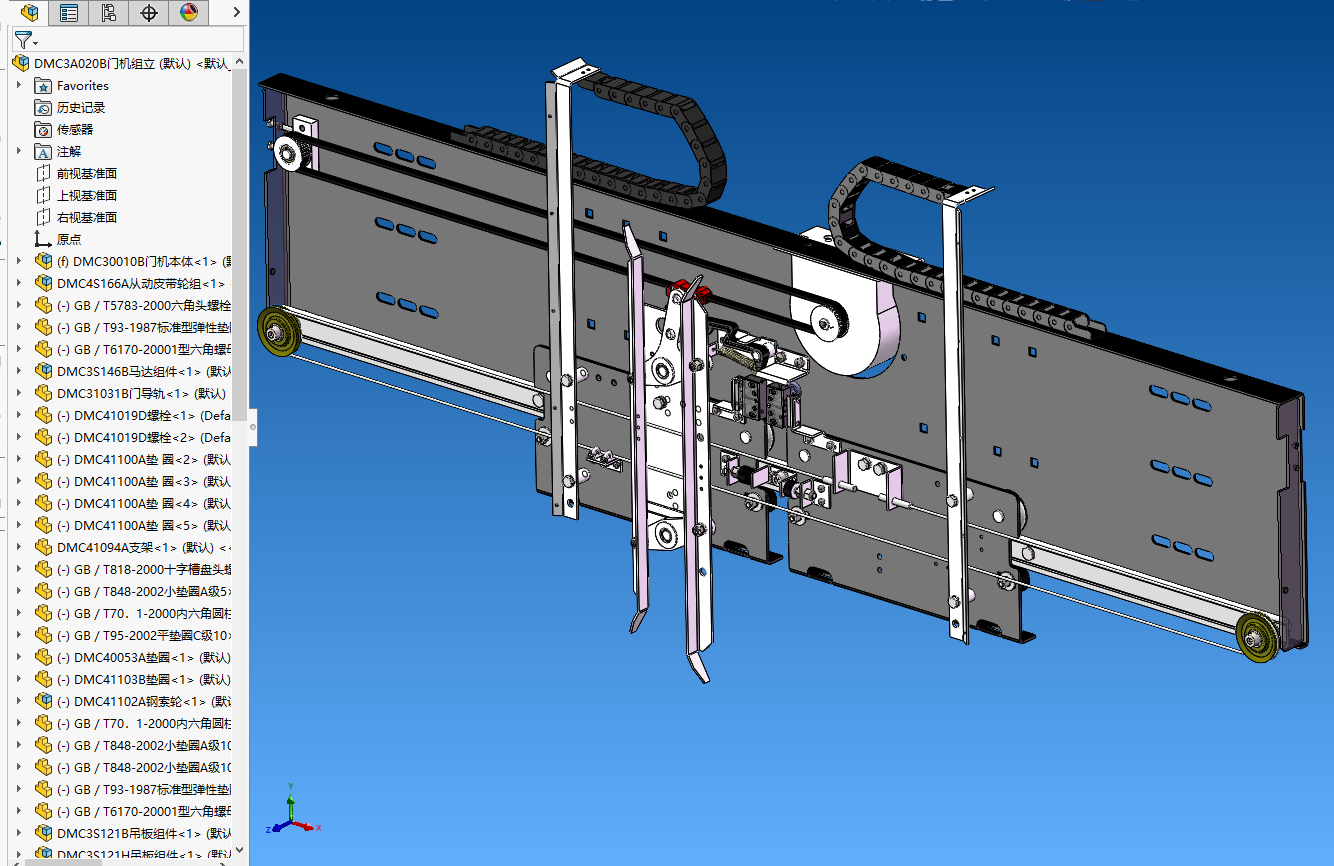The image size is (1334, 866).
Task: Switch to the ConfigurationManager tab
Action: [109, 13]
